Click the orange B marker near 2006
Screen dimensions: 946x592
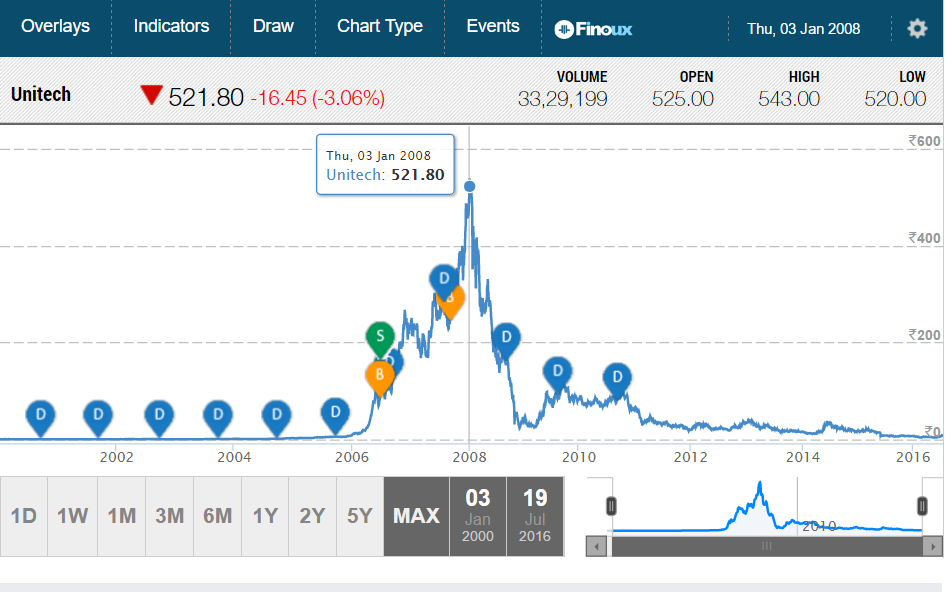point(380,375)
